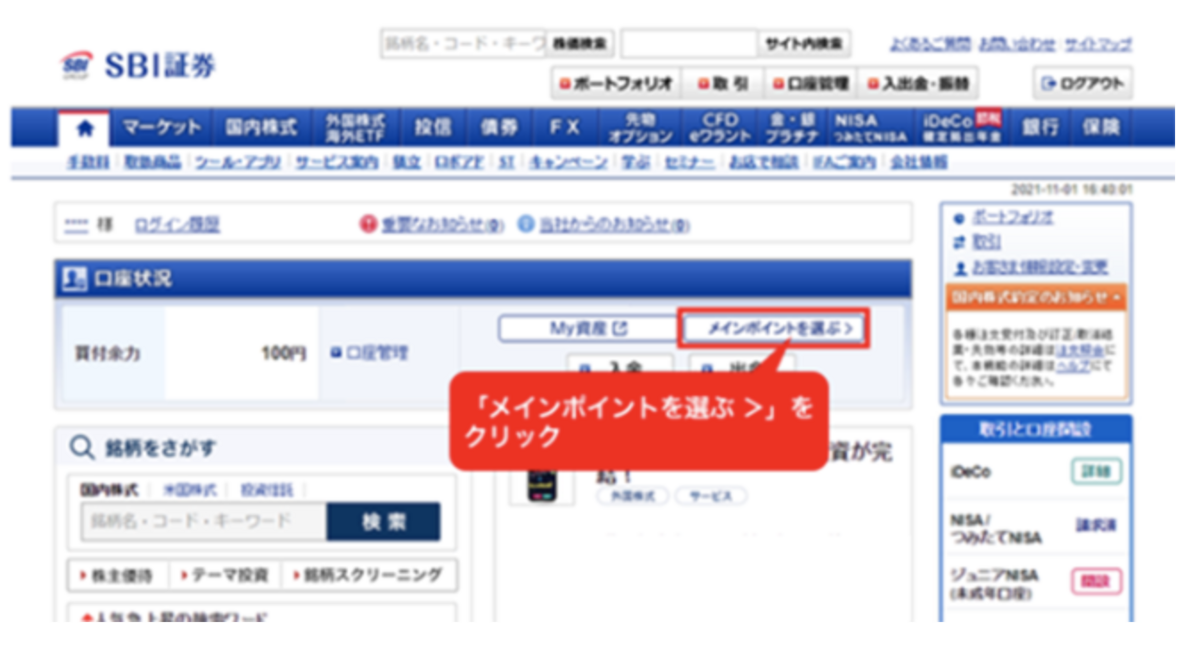Screen dimensions: 1200x663
Task: Open the 債券 tab
Action: pyautogui.click(x=499, y=128)
